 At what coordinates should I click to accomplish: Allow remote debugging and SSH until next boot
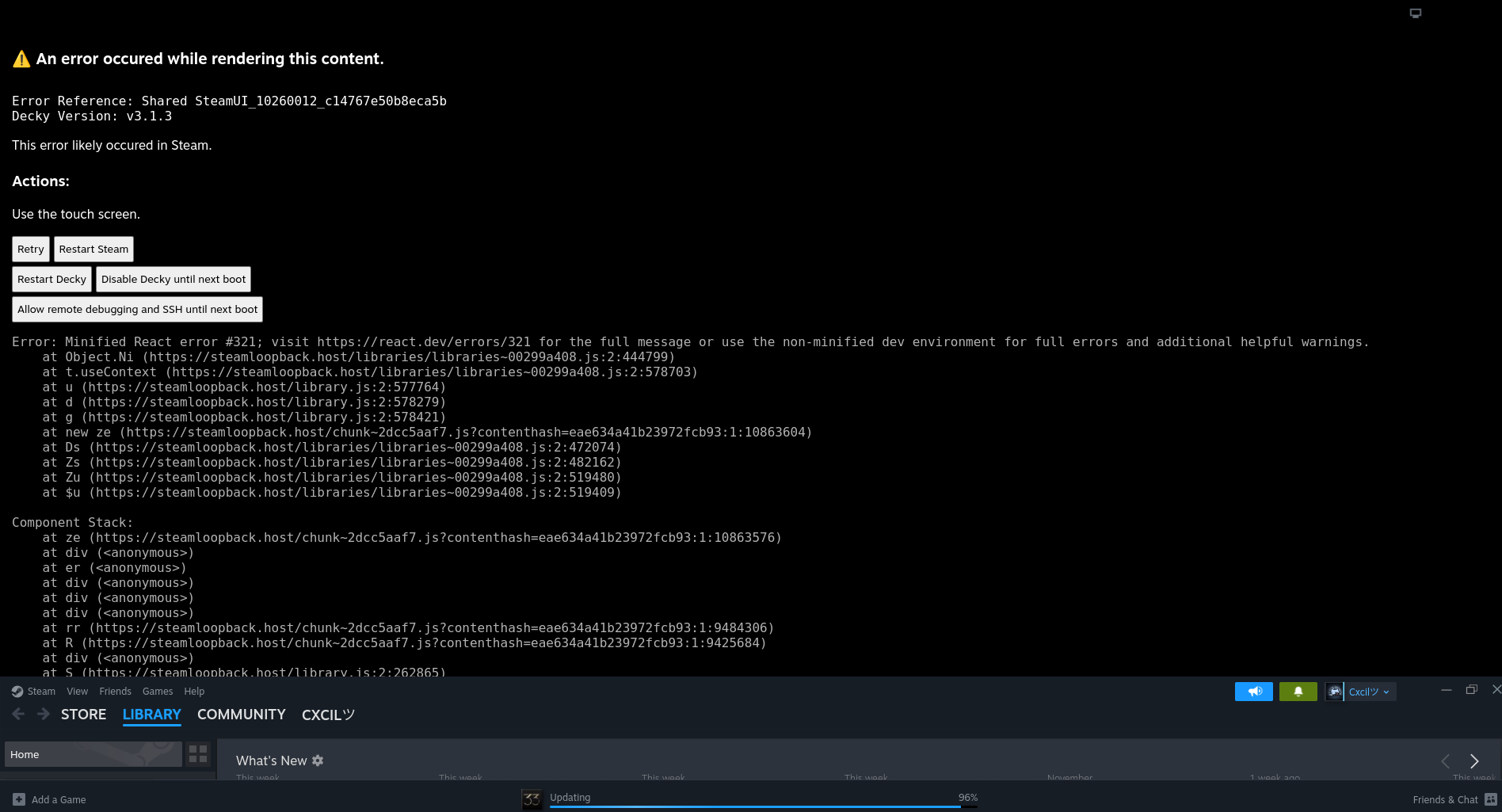click(137, 309)
